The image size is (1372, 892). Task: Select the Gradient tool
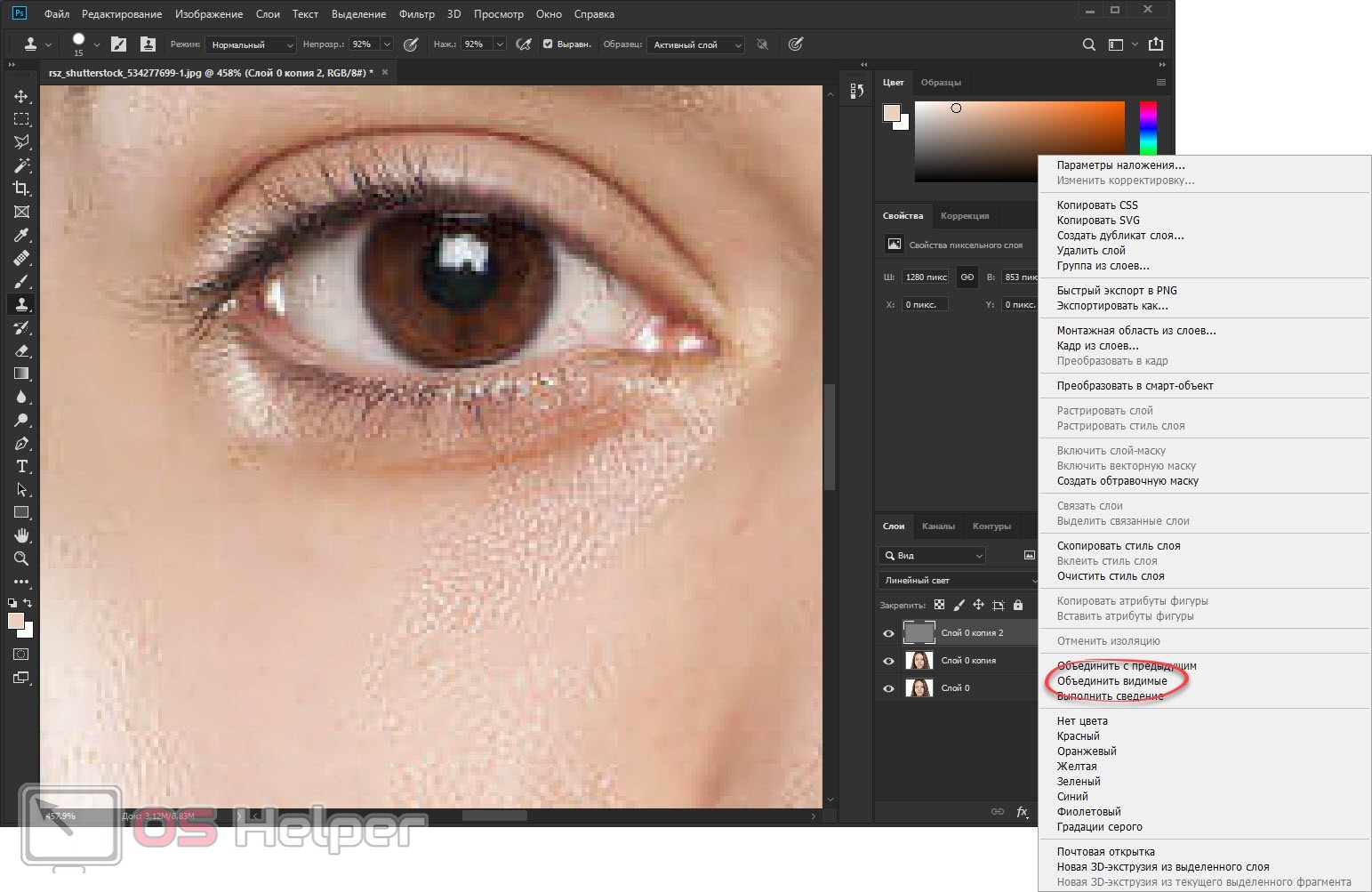coord(21,374)
